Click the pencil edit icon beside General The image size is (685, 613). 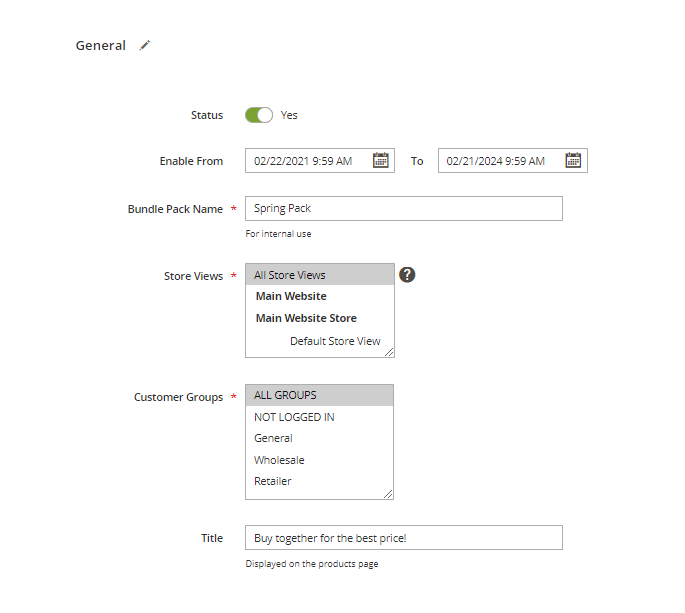(x=145, y=45)
